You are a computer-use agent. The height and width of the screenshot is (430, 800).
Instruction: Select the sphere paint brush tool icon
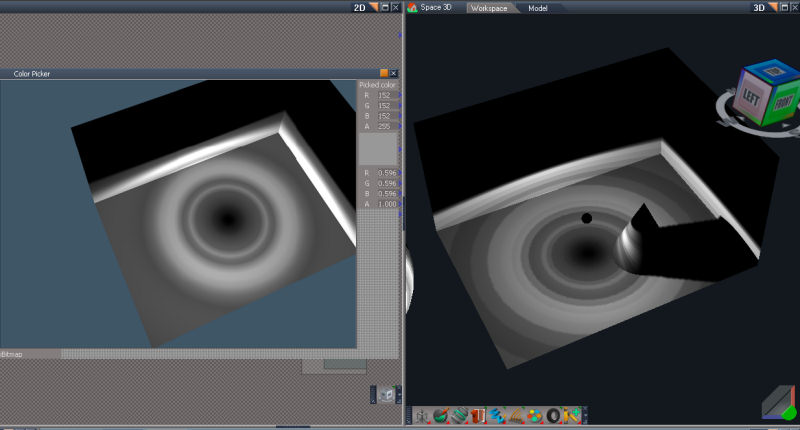441,416
